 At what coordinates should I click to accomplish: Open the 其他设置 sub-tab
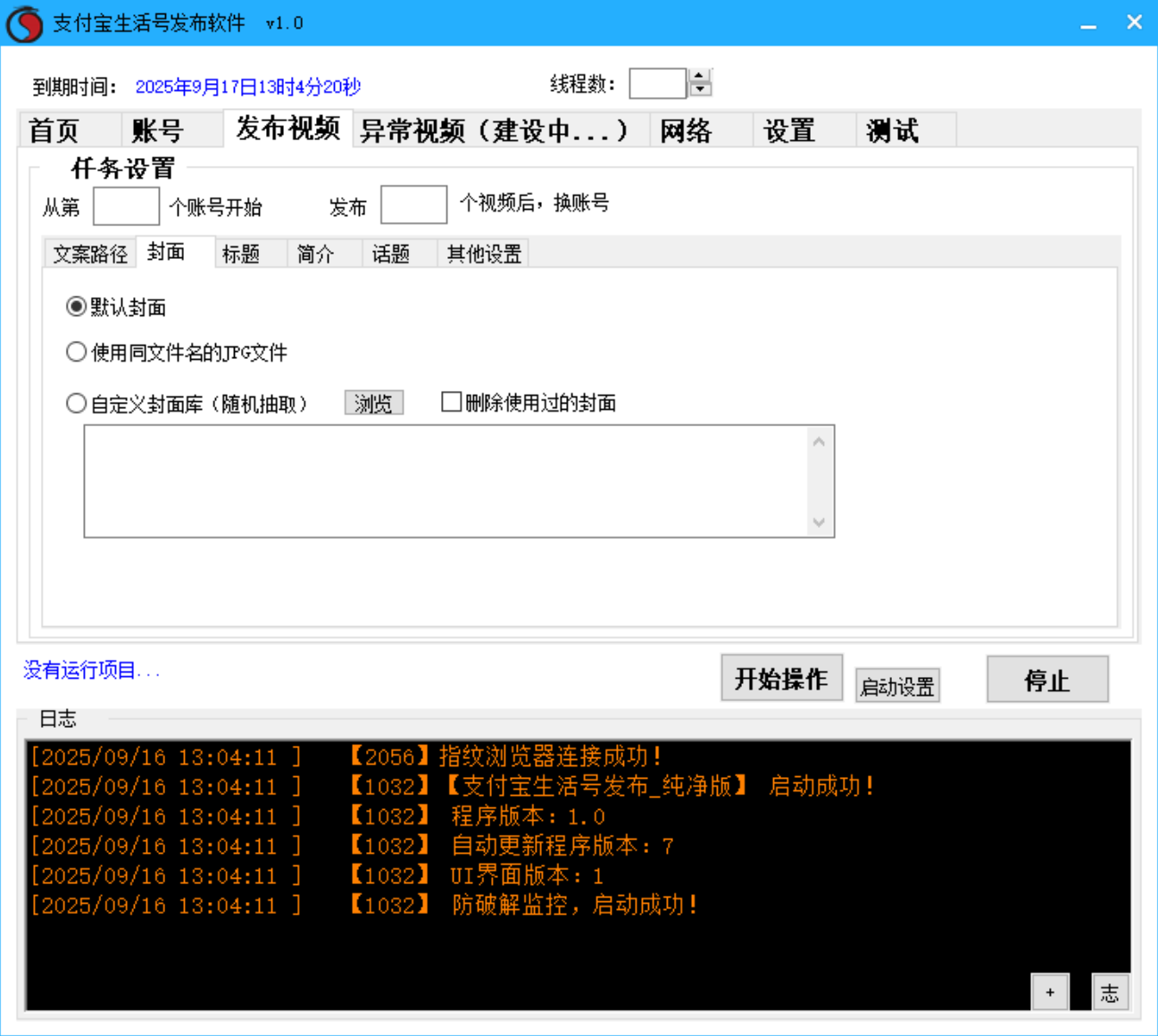pyautogui.click(x=482, y=254)
